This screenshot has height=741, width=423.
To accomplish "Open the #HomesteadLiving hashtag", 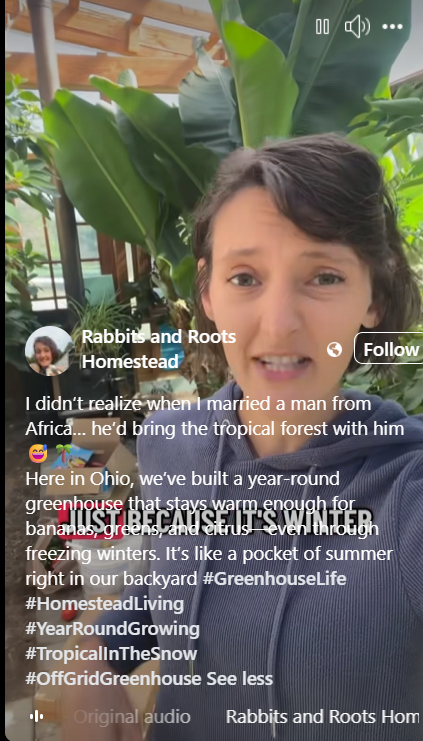I will [x=104, y=604].
